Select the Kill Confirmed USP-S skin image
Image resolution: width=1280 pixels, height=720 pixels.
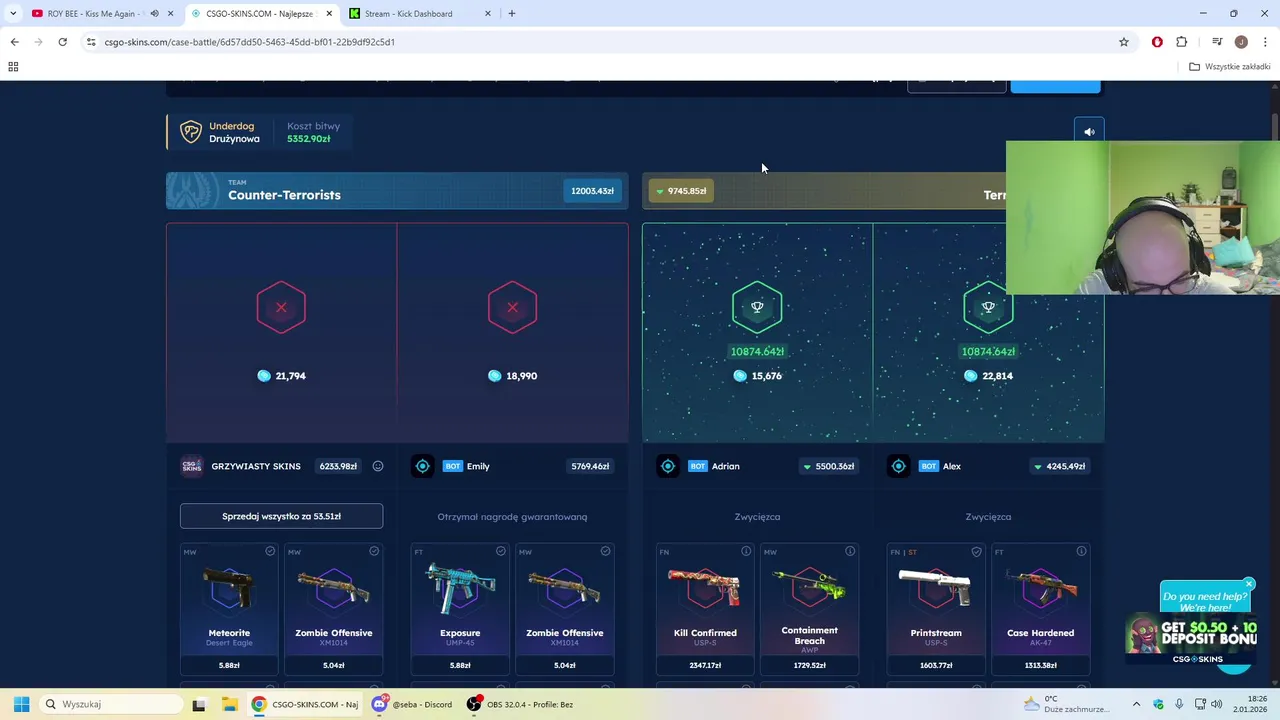[x=705, y=589]
